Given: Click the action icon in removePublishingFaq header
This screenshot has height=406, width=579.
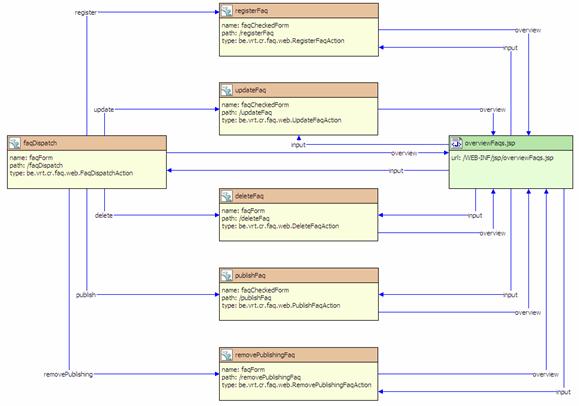Looking at the screenshot, I should pyautogui.click(x=226, y=355).
